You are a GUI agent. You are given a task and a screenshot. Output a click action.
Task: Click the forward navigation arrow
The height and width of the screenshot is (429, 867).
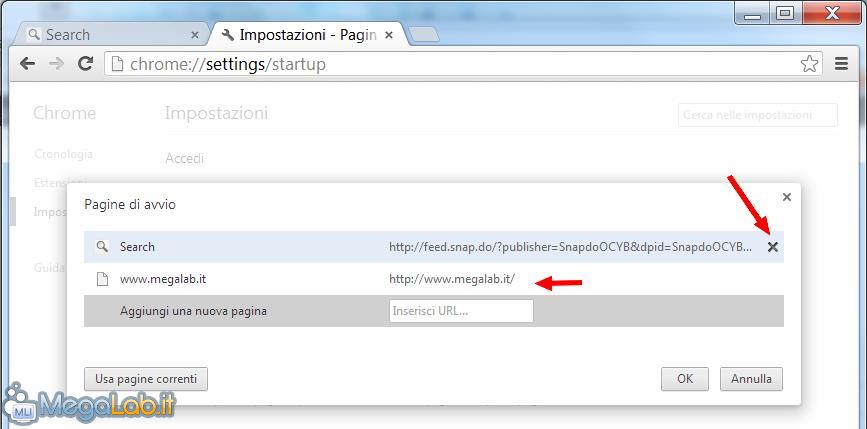[x=56, y=64]
